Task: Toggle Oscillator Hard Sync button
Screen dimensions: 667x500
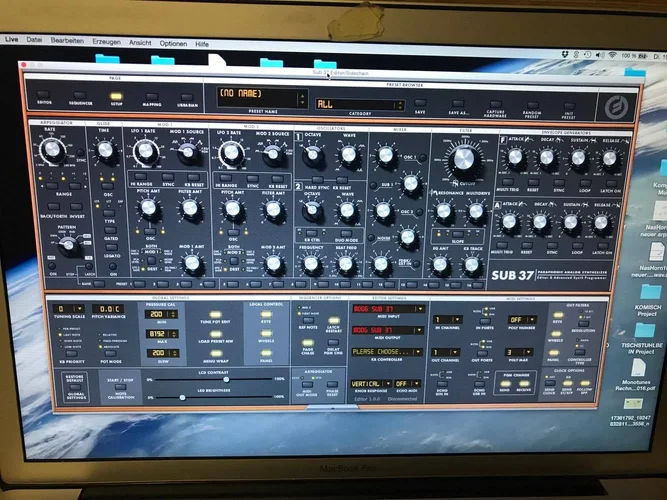Action: pos(317,180)
